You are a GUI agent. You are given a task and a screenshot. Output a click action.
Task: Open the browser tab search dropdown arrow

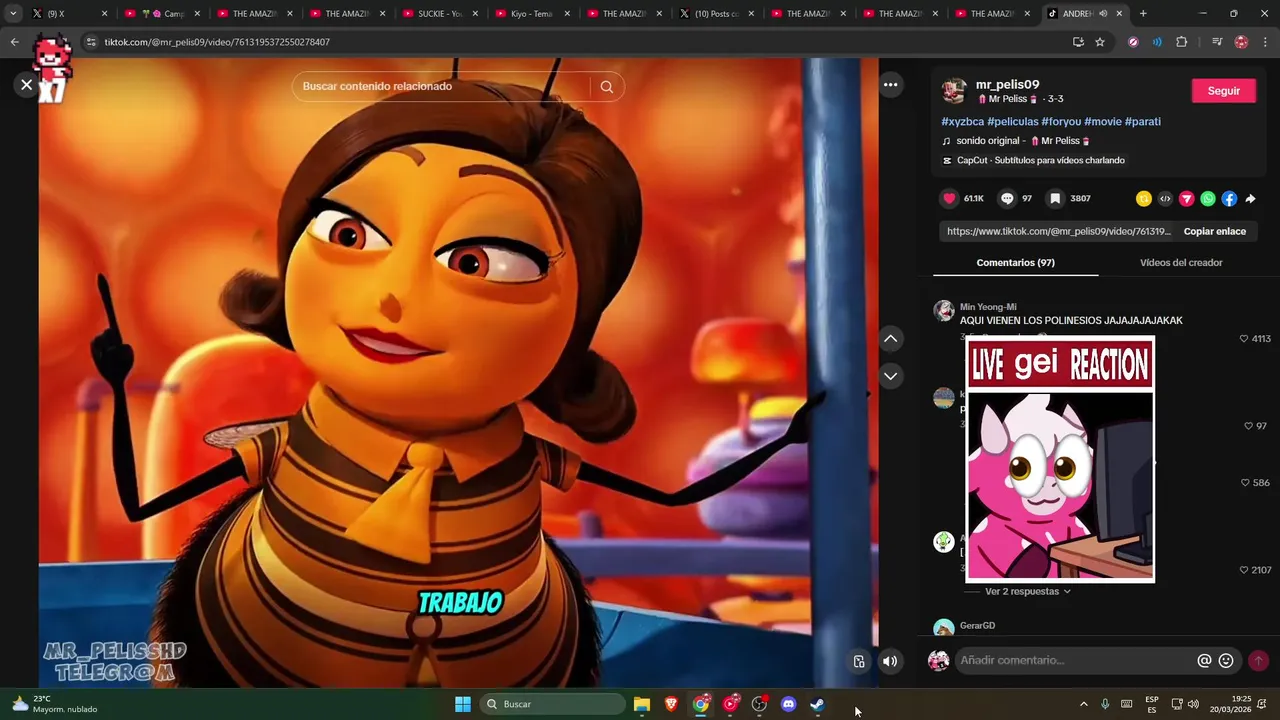click(x=13, y=14)
